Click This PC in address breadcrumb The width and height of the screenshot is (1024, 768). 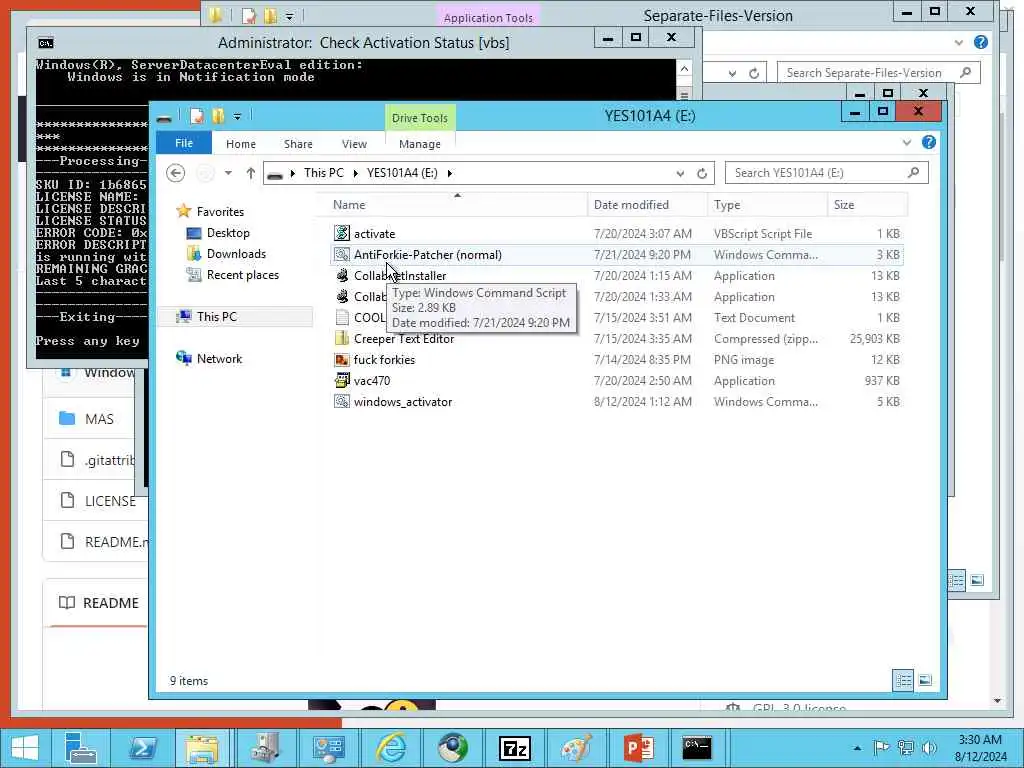(323, 173)
